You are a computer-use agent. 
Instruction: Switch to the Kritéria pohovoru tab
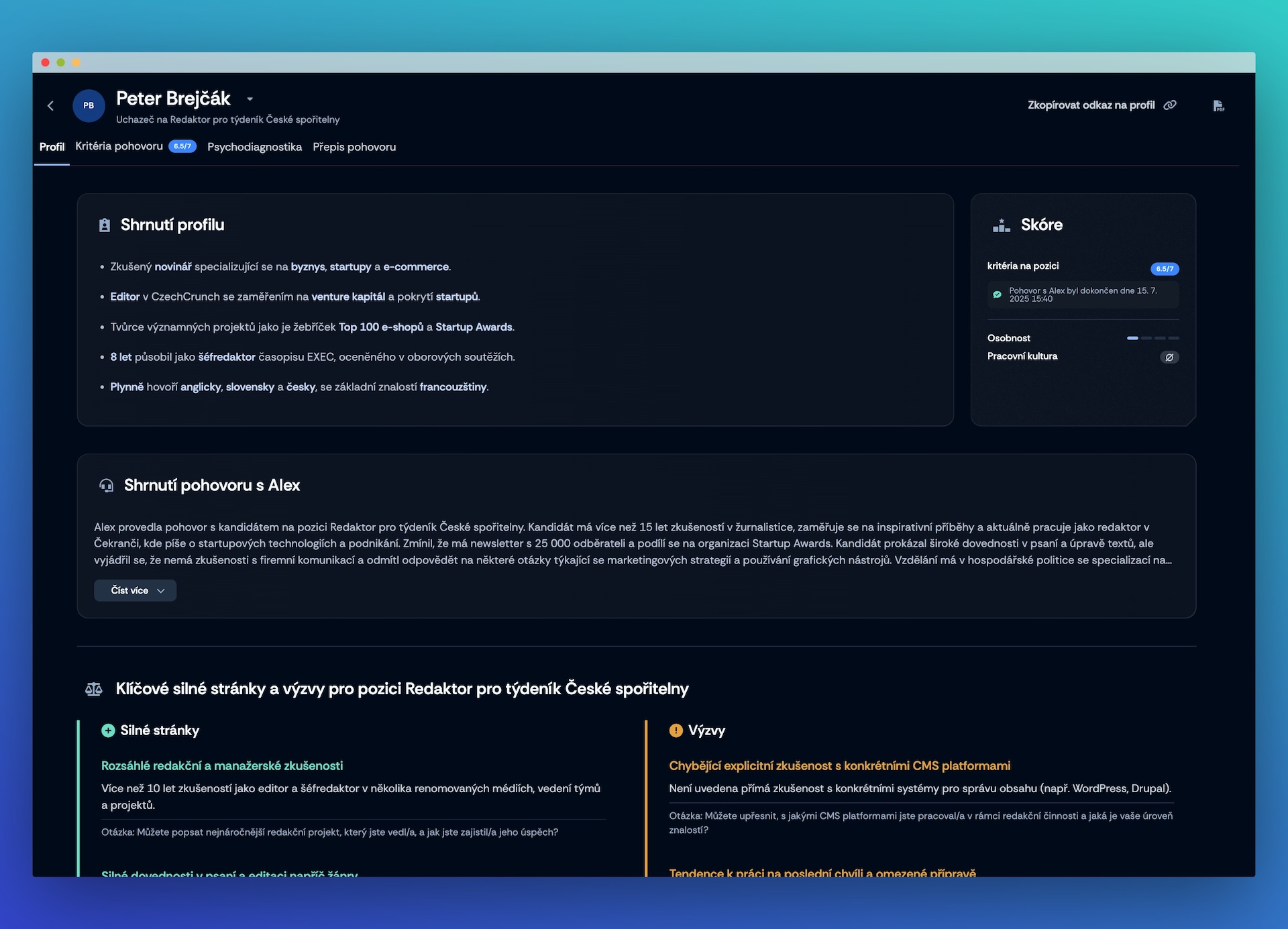(x=119, y=146)
